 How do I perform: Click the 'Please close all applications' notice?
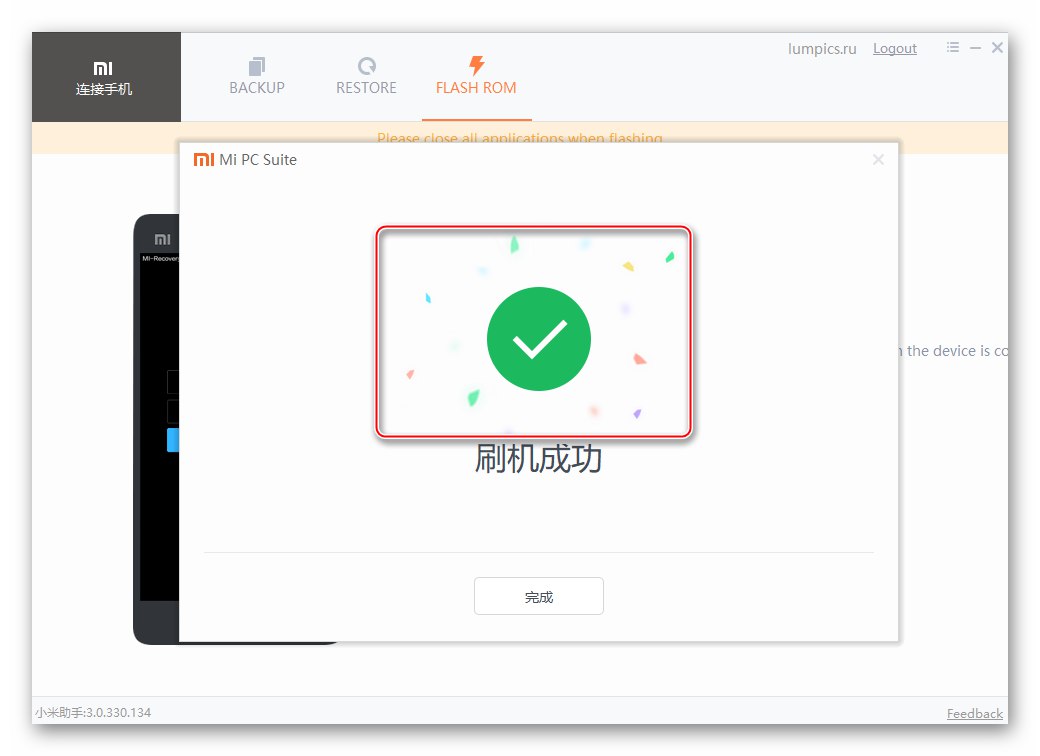point(519,138)
